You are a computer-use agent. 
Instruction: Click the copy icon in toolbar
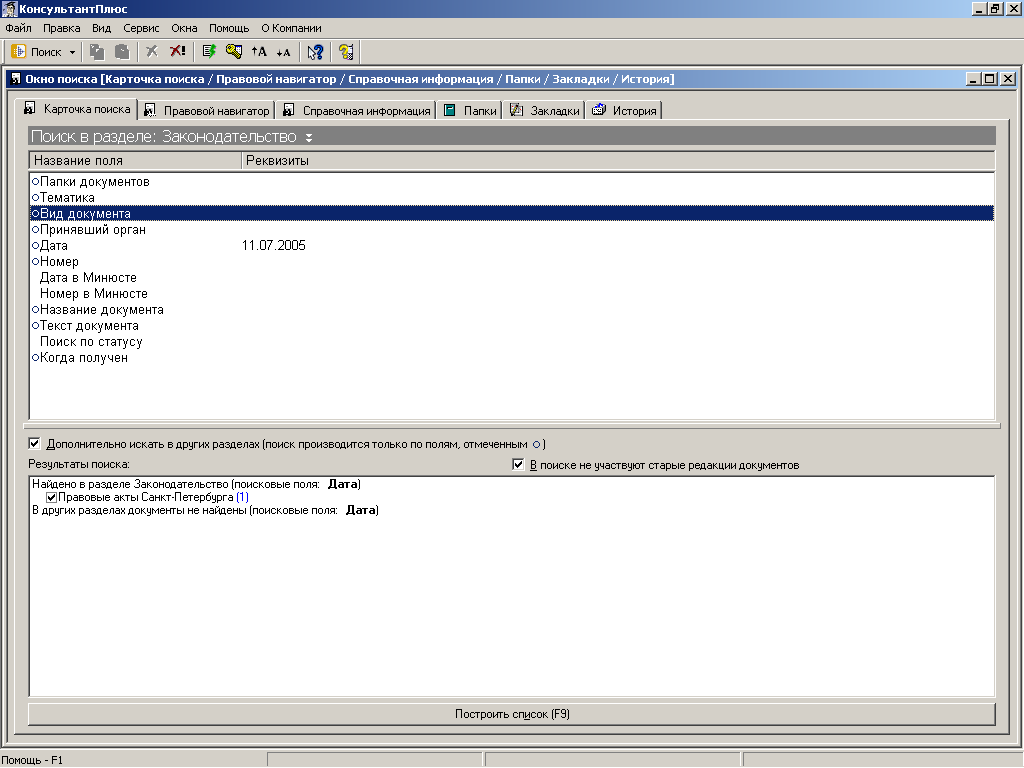coord(97,52)
